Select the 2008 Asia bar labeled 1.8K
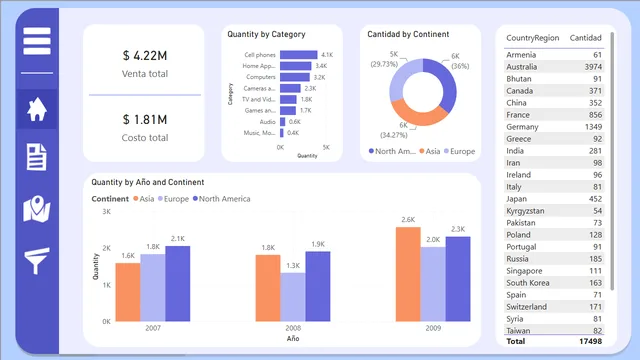Image resolution: width=640 pixels, height=360 pixels. click(x=268, y=288)
